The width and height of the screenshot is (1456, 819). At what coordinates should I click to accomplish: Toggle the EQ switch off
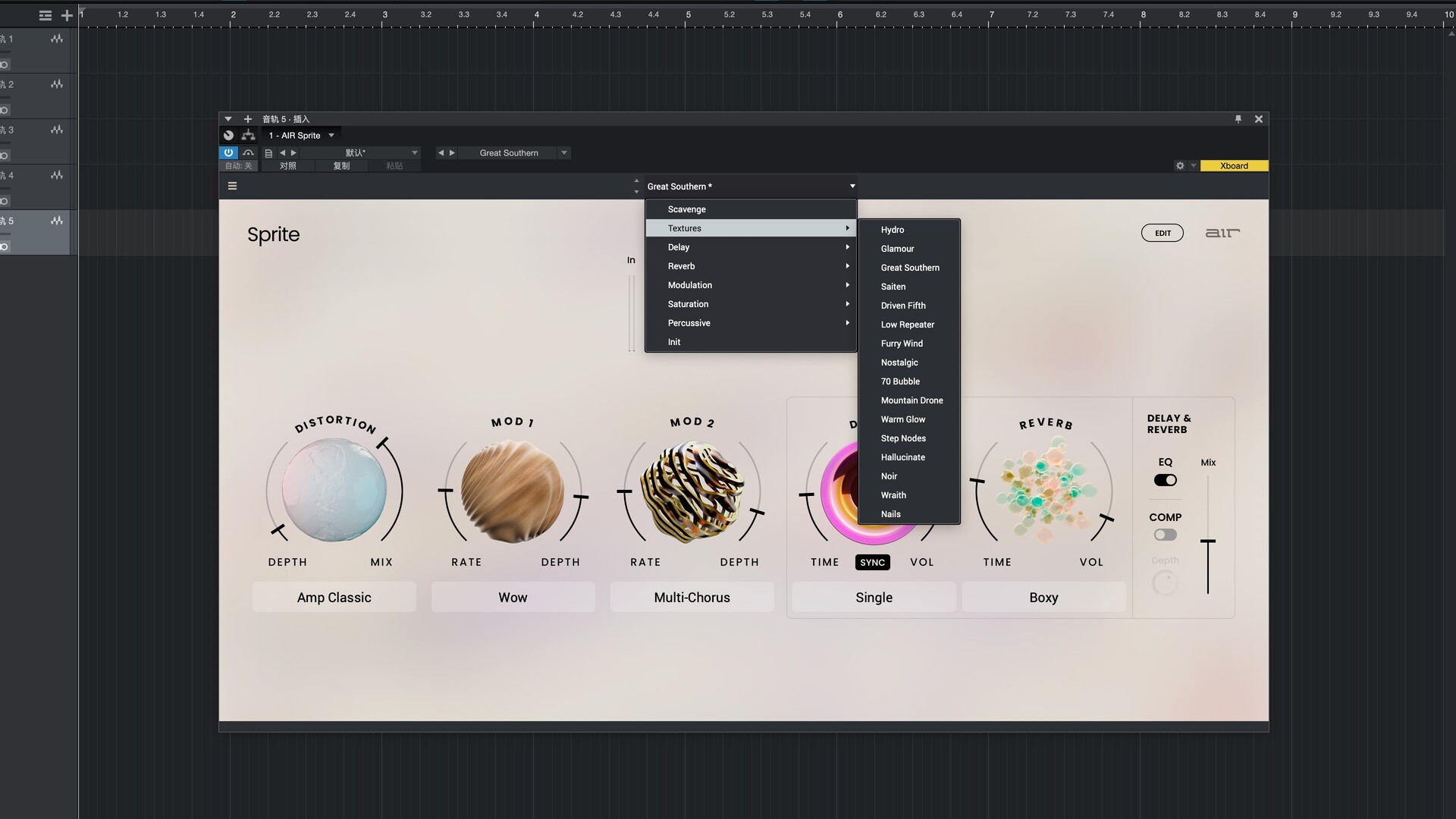coord(1166,480)
